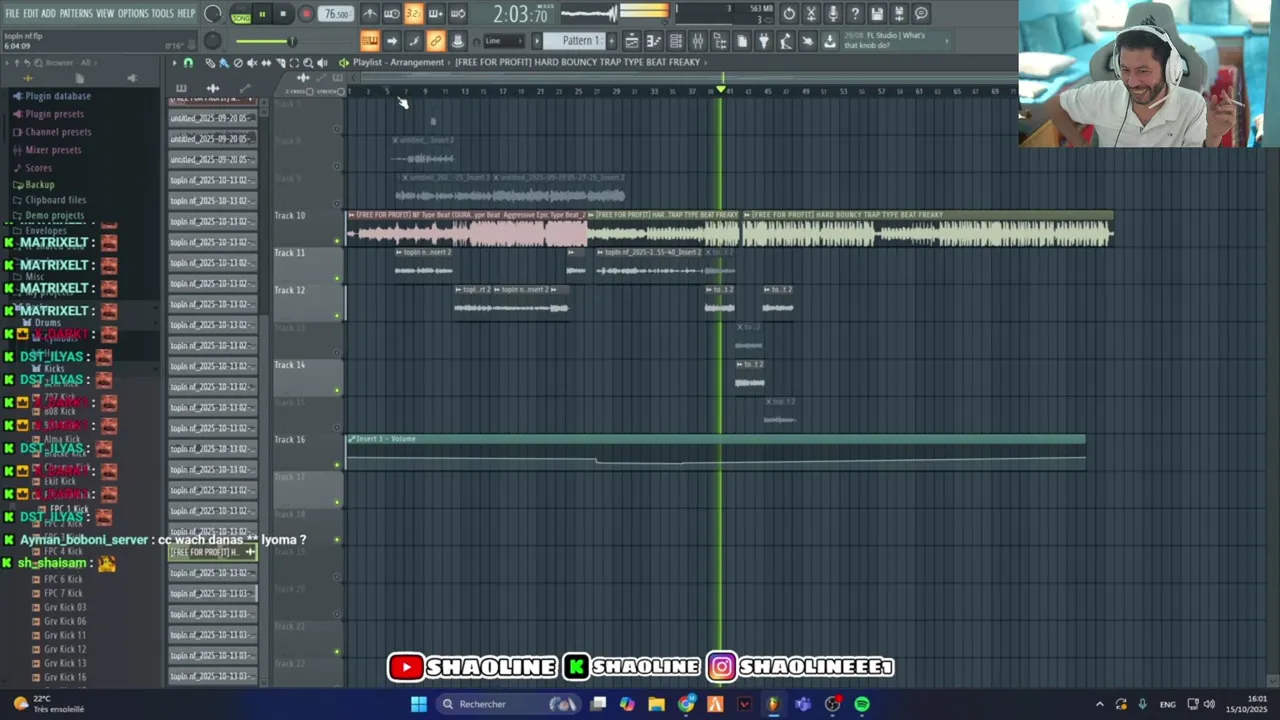The image size is (1280, 720).
Task: Pause playback with the pause button
Action: [x=262, y=14]
